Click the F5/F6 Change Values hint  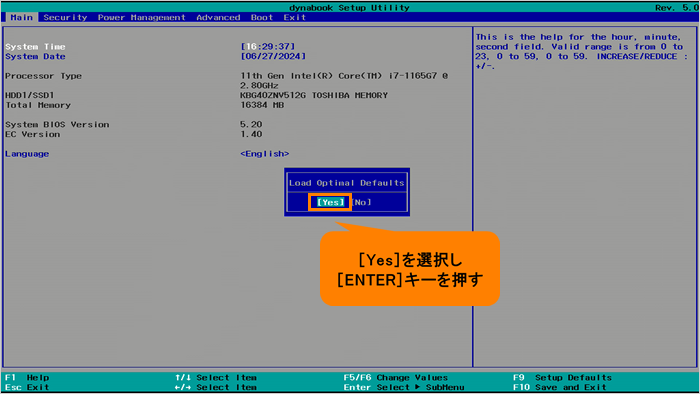click(x=396, y=377)
